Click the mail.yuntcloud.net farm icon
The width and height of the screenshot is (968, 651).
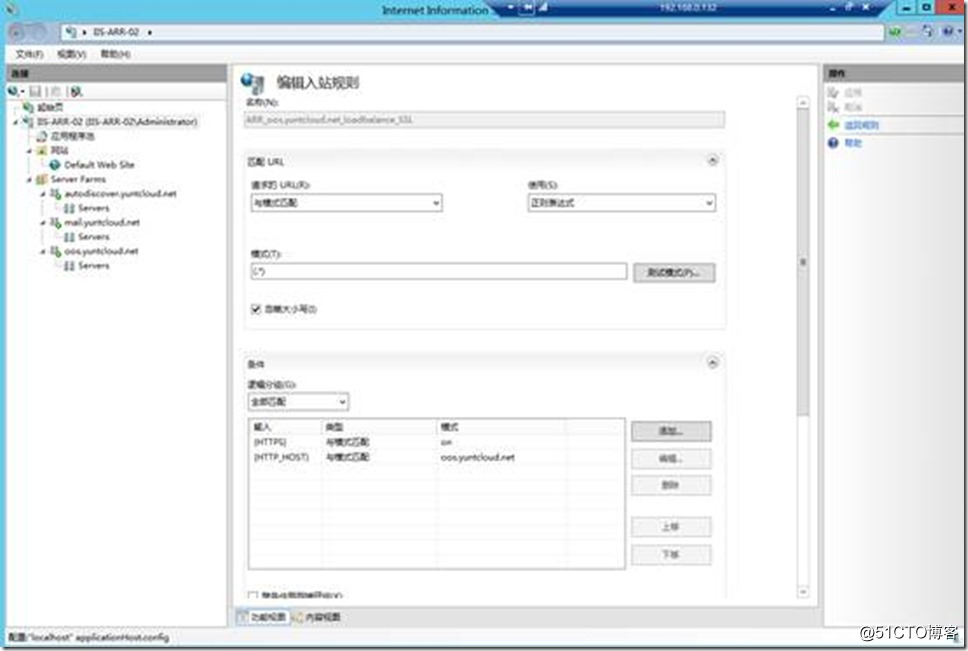pyautogui.click(x=56, y=222)
